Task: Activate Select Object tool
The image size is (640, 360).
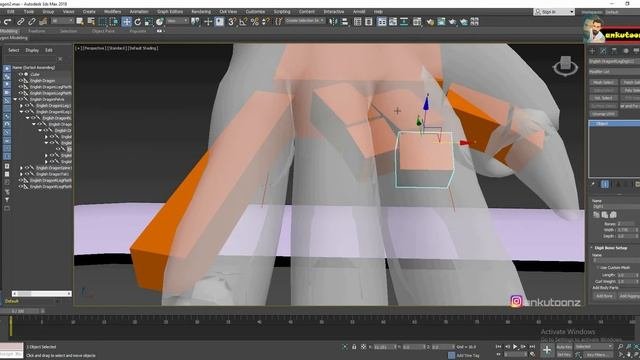Action: click(80, 22)
